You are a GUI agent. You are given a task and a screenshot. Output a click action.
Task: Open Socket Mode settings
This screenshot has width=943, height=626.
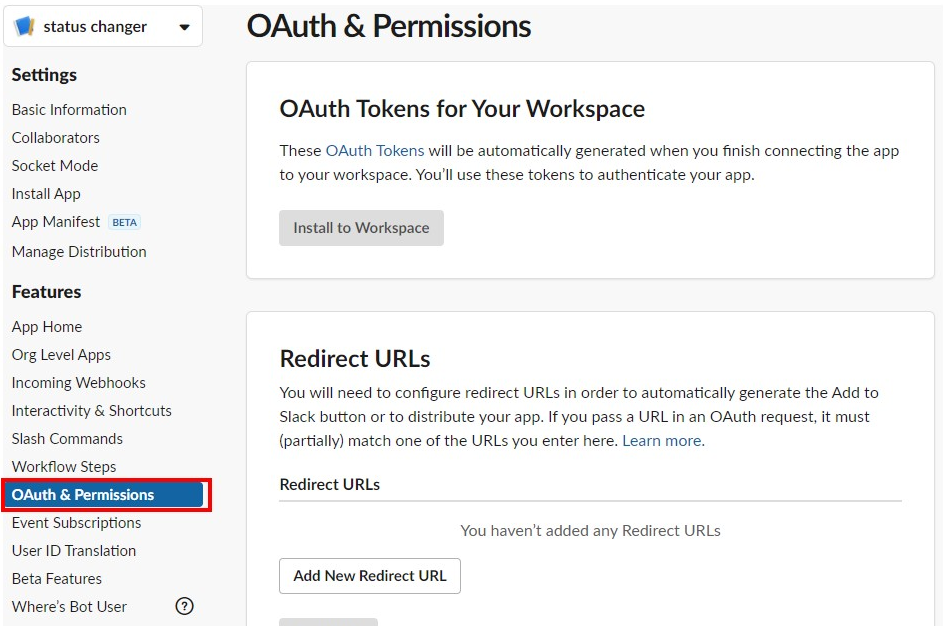54,166
